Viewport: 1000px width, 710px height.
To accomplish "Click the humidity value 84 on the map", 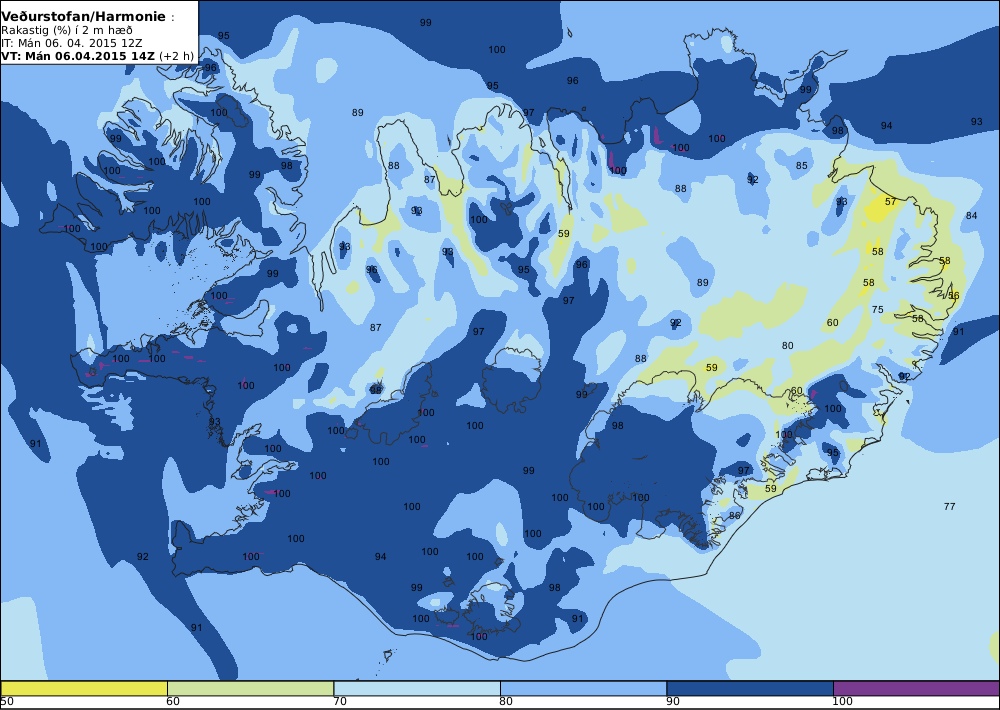I will [x=971, y=216].
